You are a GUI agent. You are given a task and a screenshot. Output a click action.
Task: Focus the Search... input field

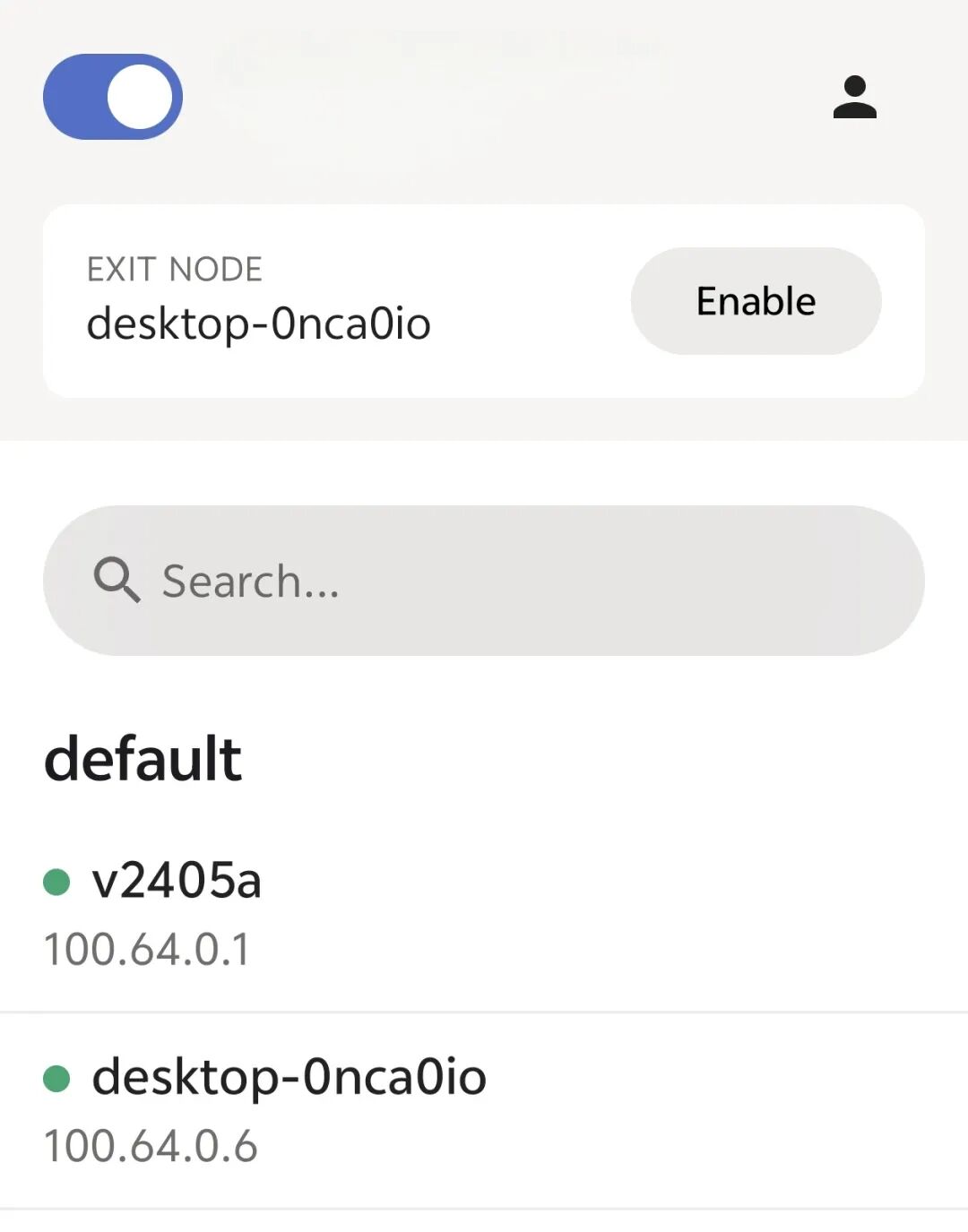pos(484,581)
